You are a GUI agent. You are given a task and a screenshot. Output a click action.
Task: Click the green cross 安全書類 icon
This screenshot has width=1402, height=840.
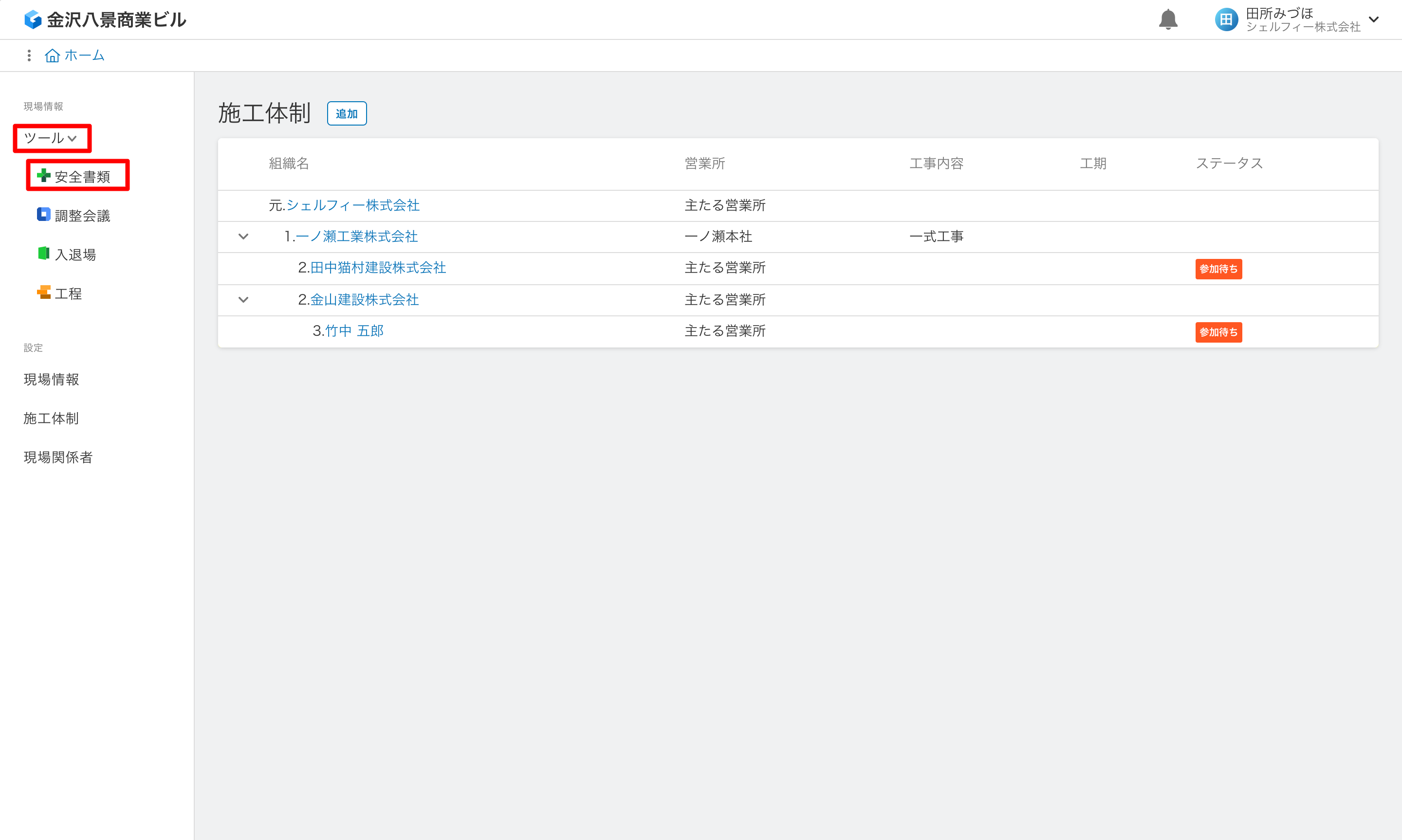click(44, 176)
